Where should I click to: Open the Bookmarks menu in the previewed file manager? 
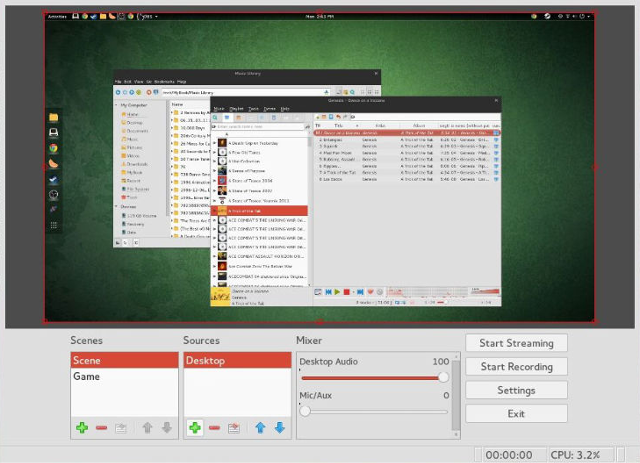pyautogui.click(x=164, y=82)
